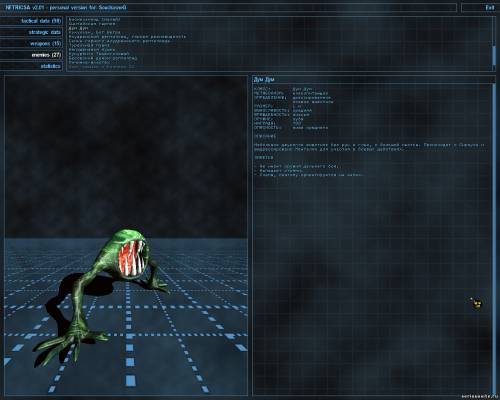Image resolution: width=500 pixels, height=400 pixels.
Task: Select the entry just above Дум Дум
Action: click(92, 24)
